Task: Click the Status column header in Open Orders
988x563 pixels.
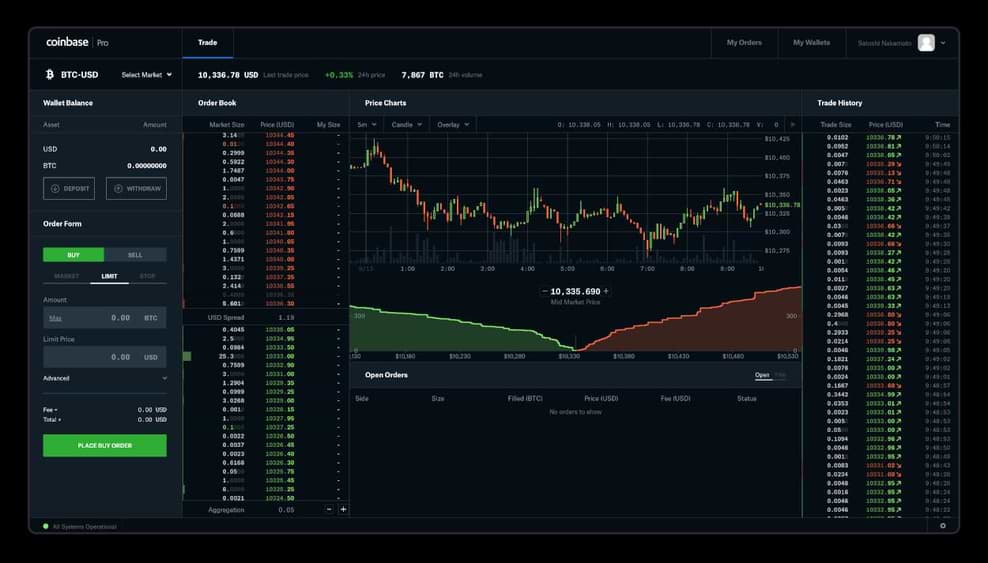Action: pyautogui.click(x=747, y=398)
